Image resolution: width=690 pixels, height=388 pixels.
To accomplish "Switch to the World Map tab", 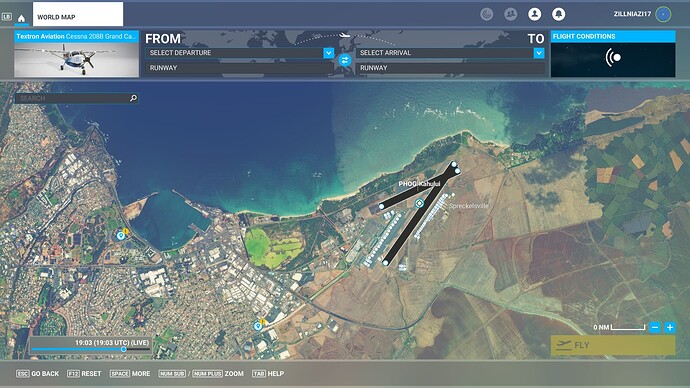I will click(x=78, y=14).
